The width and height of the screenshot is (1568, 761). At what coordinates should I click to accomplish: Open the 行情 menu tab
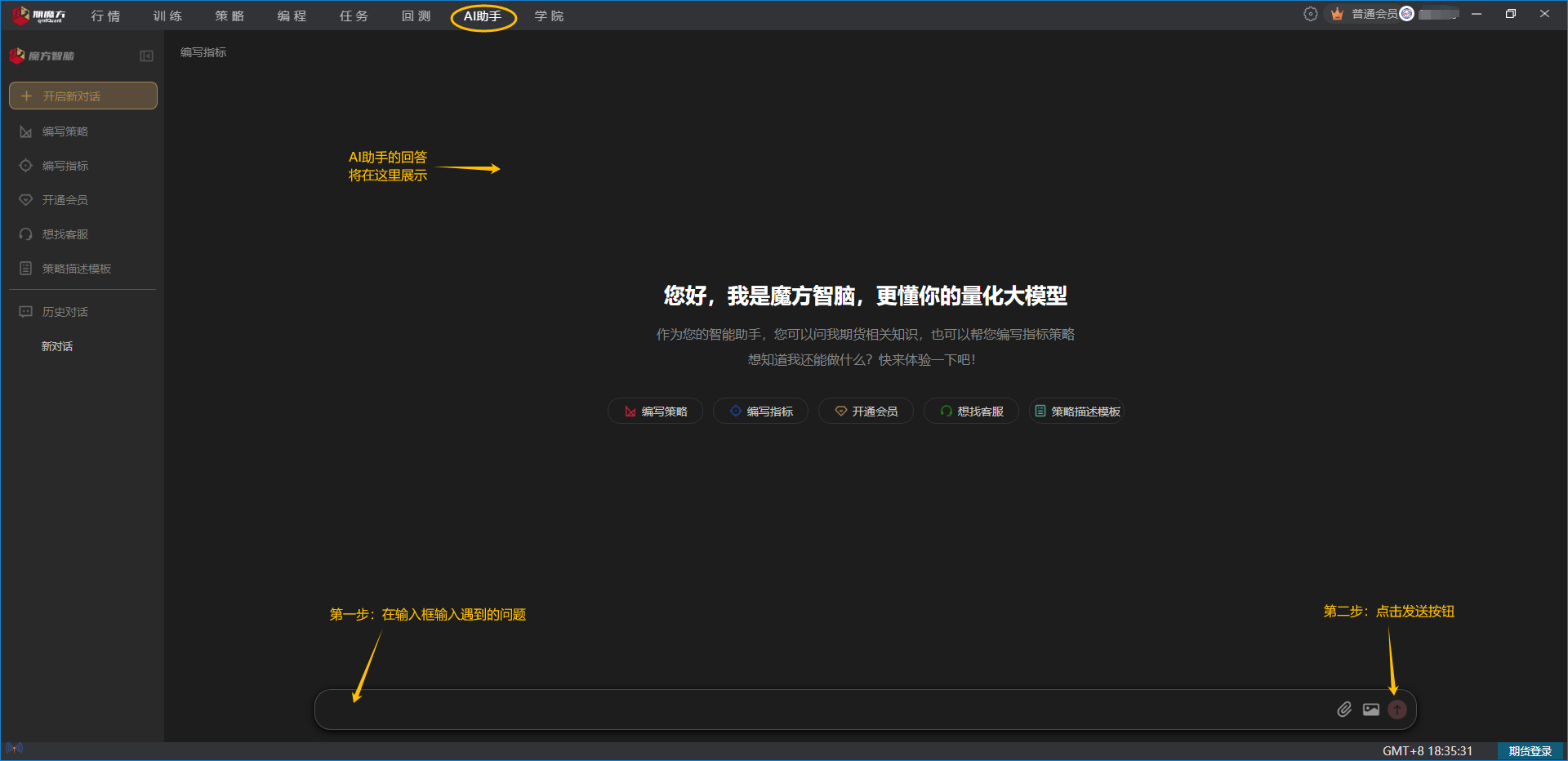pyautogui.click(x=106, y=16)
